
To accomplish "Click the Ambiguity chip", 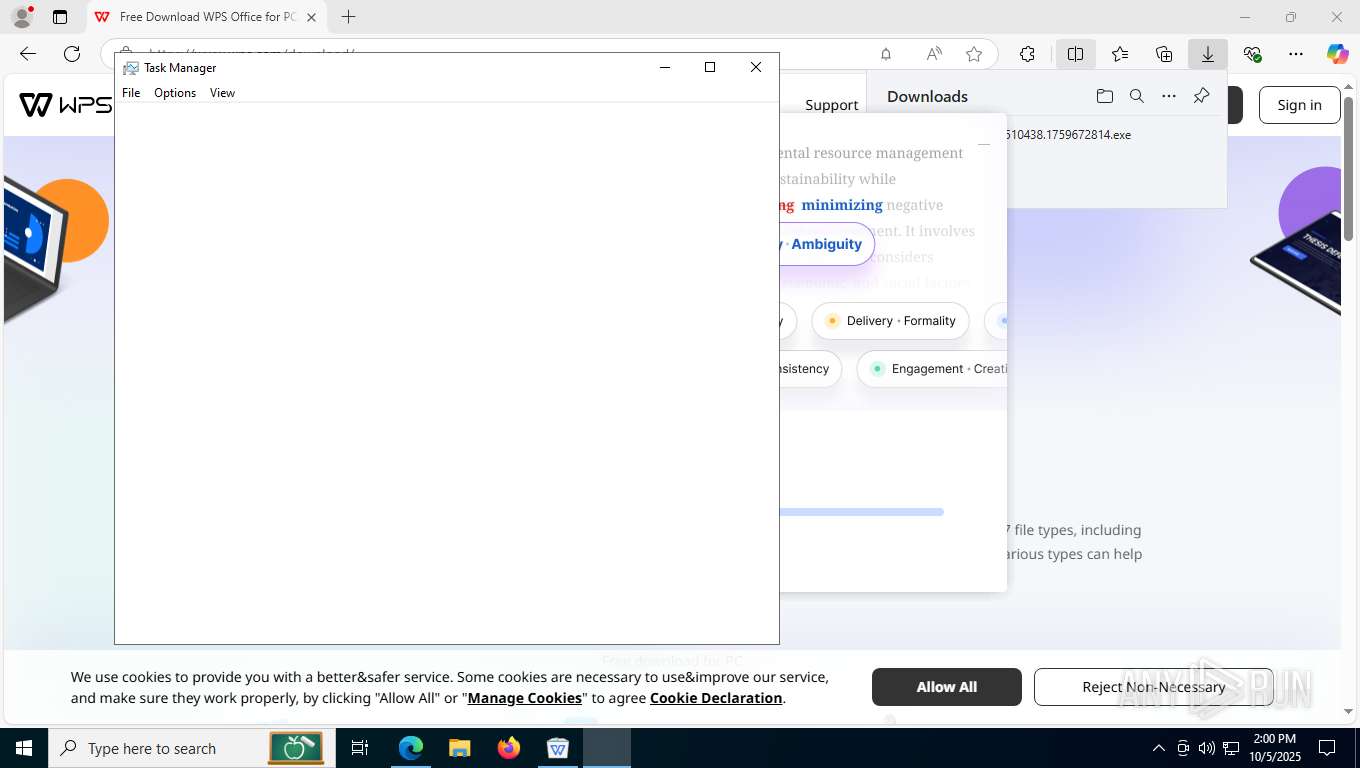I will click(826, 244).
